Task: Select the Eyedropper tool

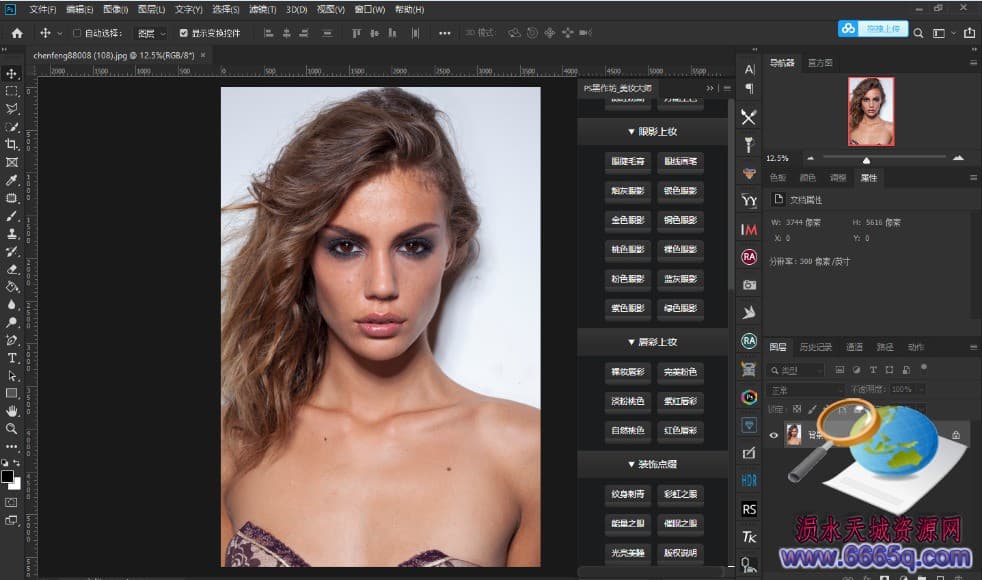Action: (12, 180)
